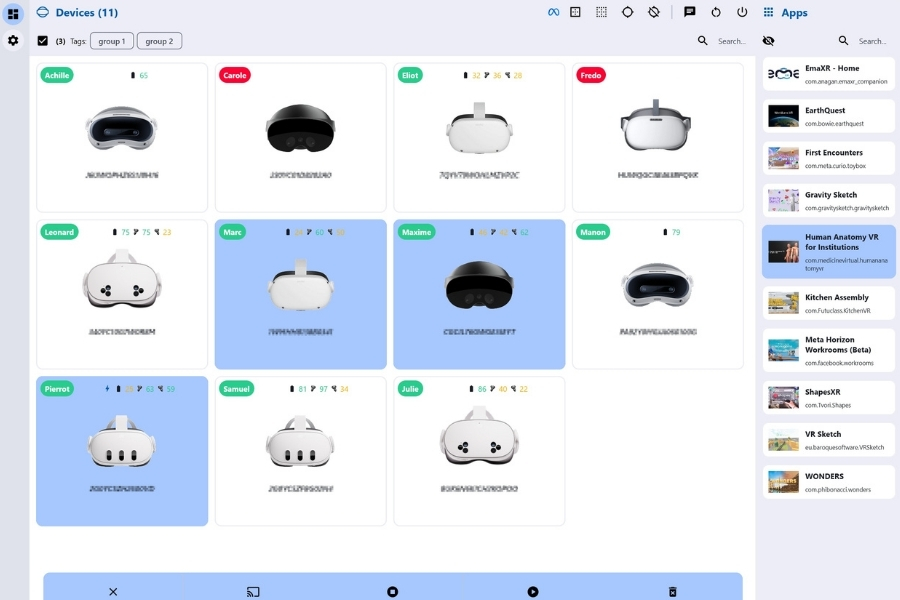900x600 pixels.
Task: Click the Achille name badge
Action: point(57,75)
